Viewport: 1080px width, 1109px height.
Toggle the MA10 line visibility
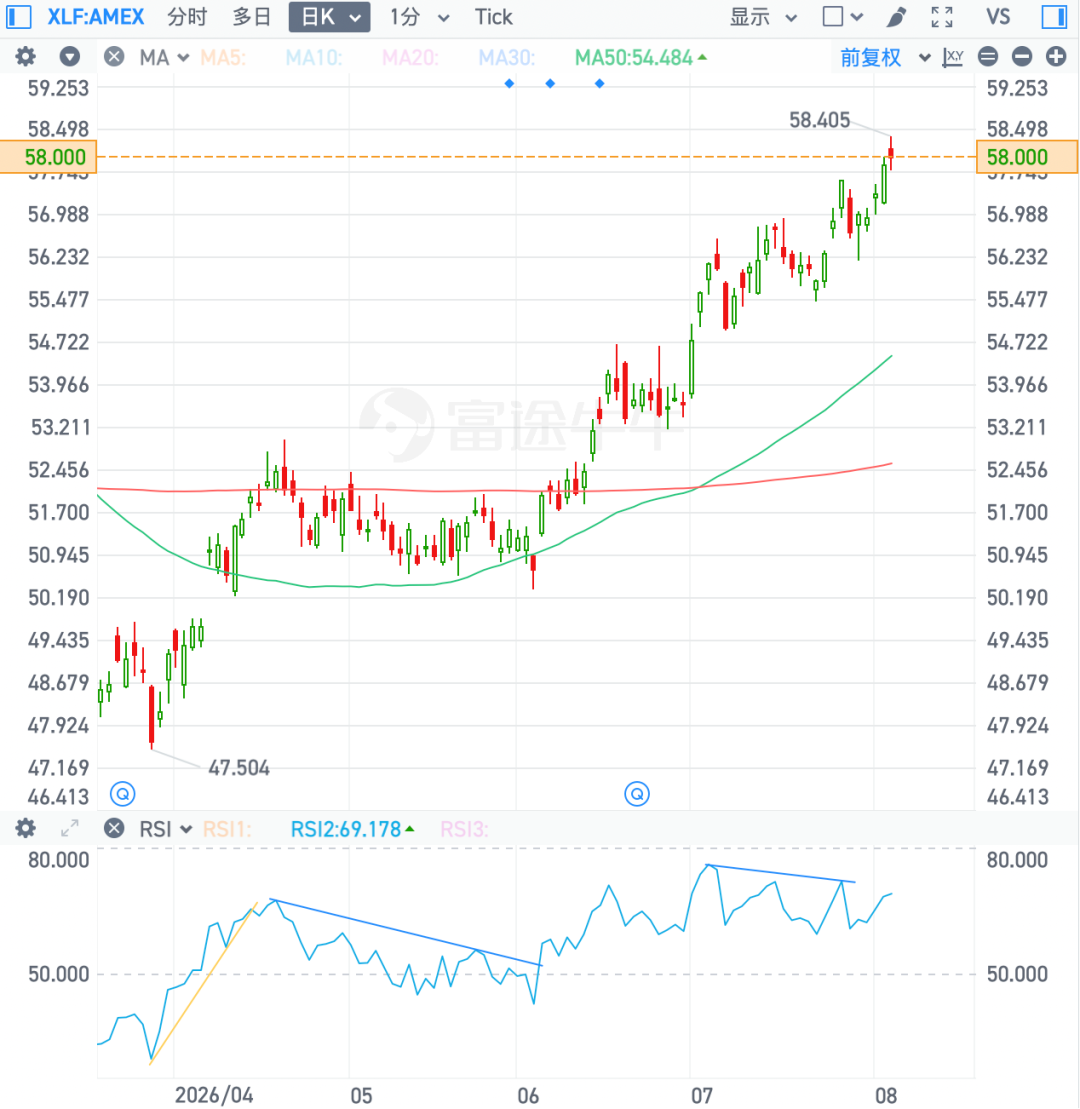click(313, 57)
